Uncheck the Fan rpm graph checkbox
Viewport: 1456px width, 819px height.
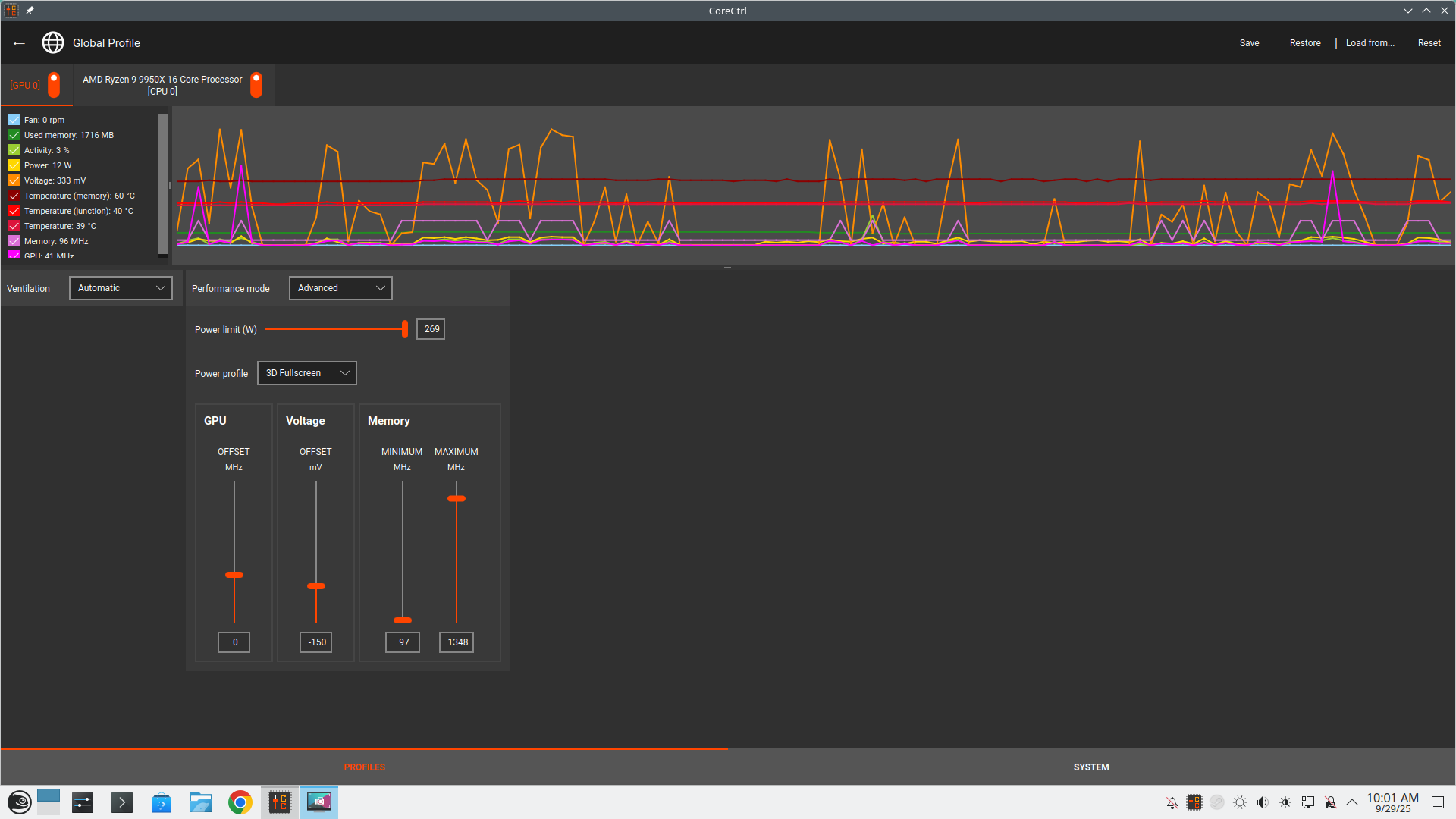point(14,120)
